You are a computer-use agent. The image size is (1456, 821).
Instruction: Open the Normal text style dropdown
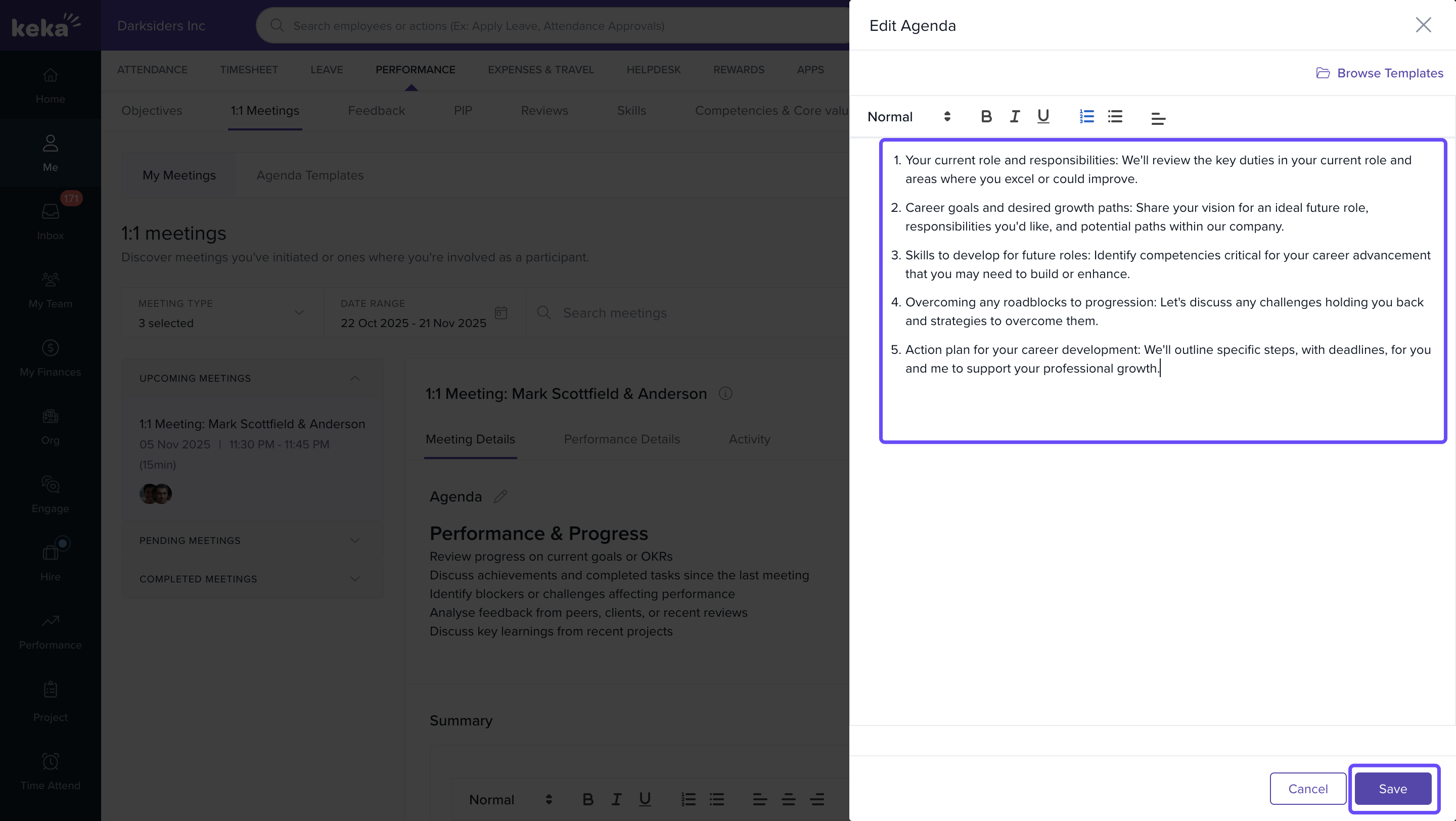click(908, 117)
